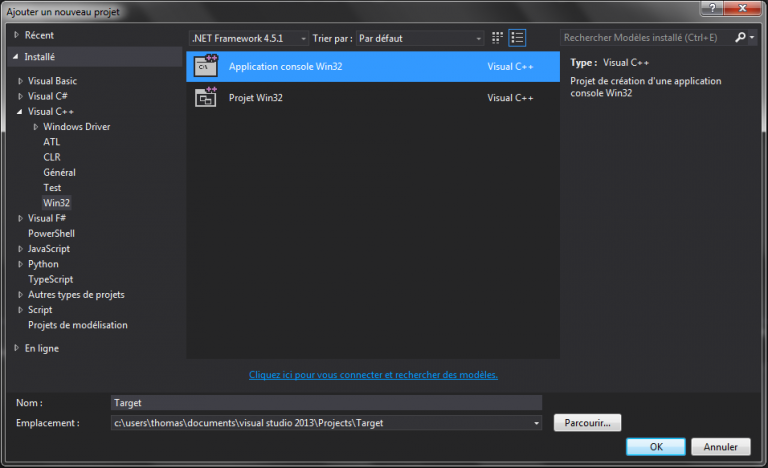
Task: Click the Nom field containing Target
Action: [326, 403]
